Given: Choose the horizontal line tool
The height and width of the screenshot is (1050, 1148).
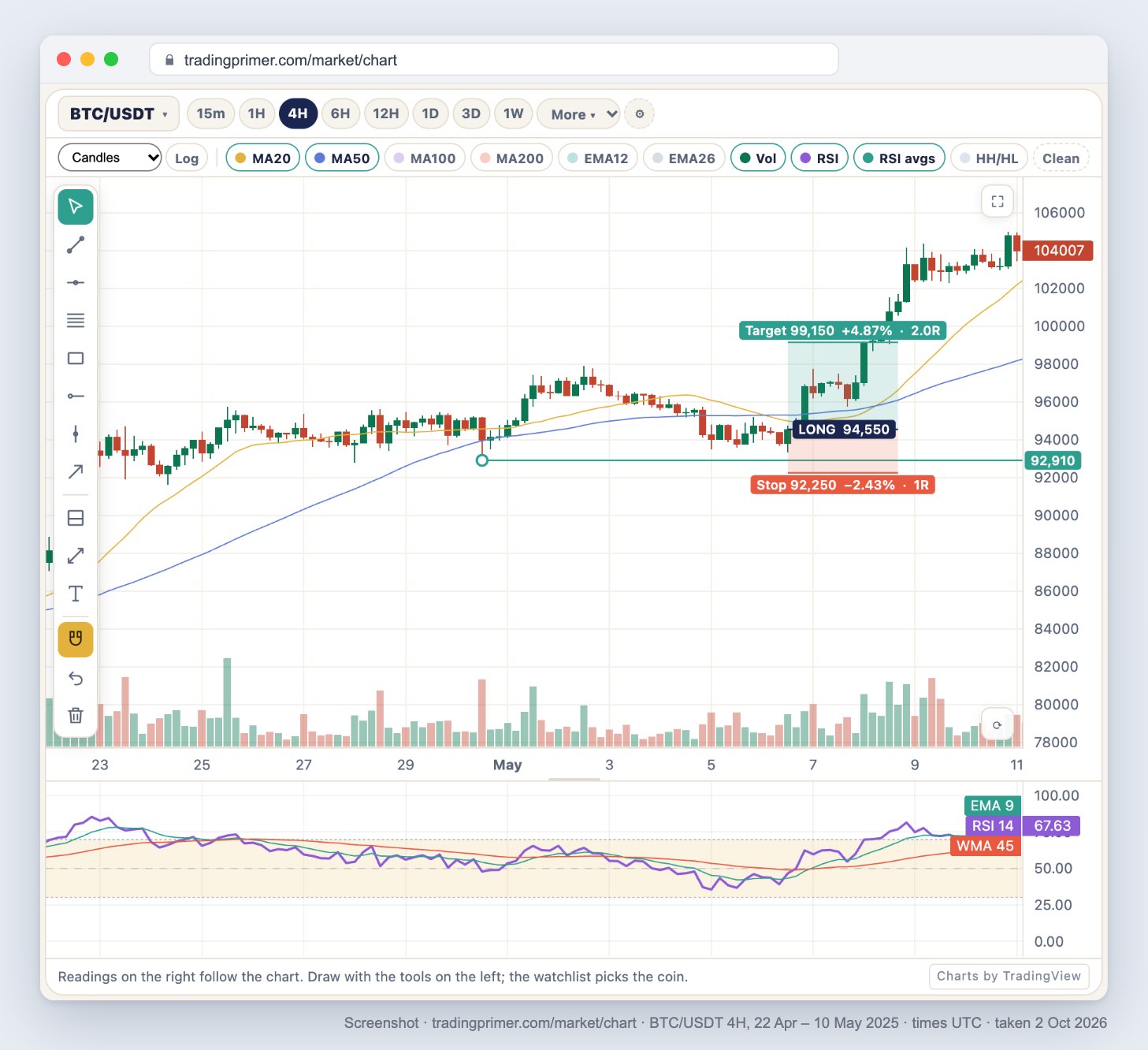Looking at the screenshot, I should [76, 283].
